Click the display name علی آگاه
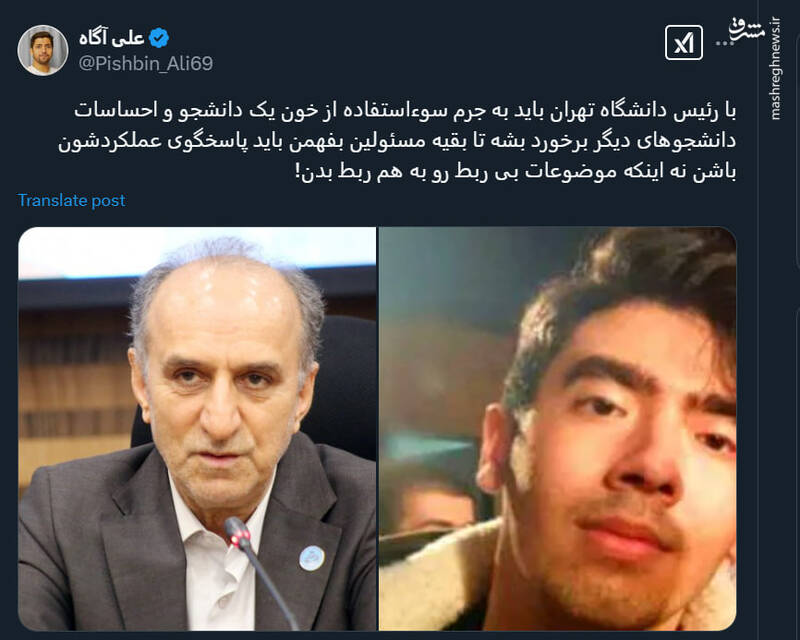Image resolution: width=800 pixels, height=640 pixels. click(112, 38)
